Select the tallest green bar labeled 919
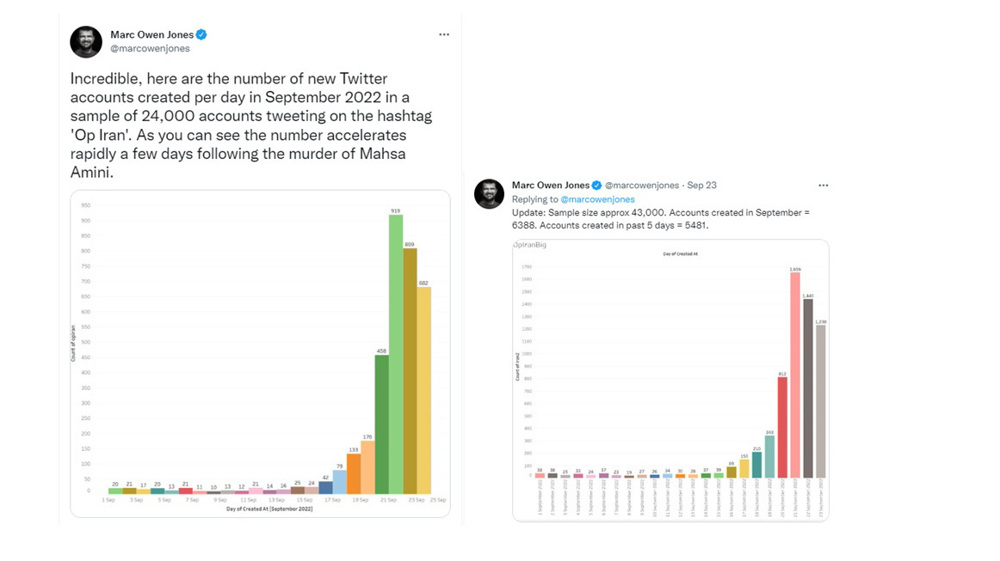 [395, 354]
